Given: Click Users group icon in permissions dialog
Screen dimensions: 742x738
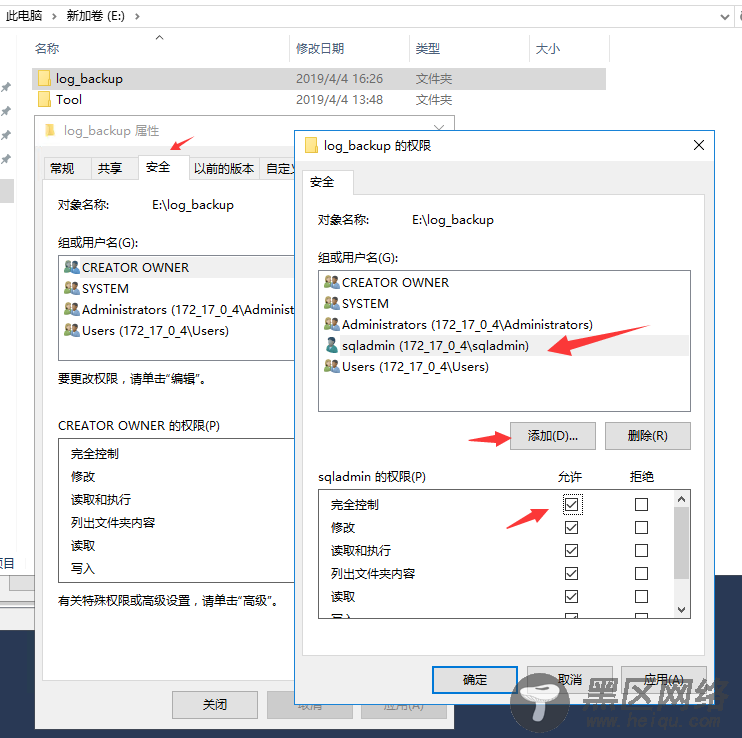Looking at the screenshot, I should point(332,367).
